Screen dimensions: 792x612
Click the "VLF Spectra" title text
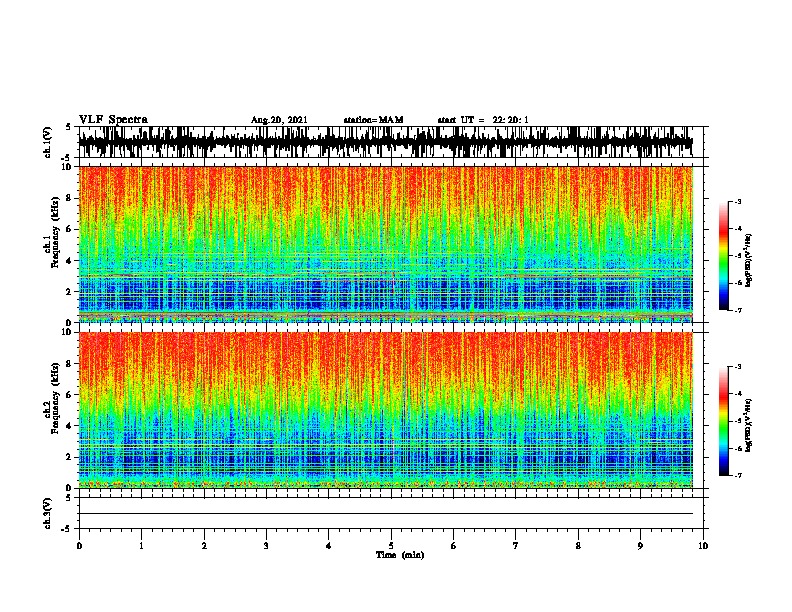pos(113,120)
